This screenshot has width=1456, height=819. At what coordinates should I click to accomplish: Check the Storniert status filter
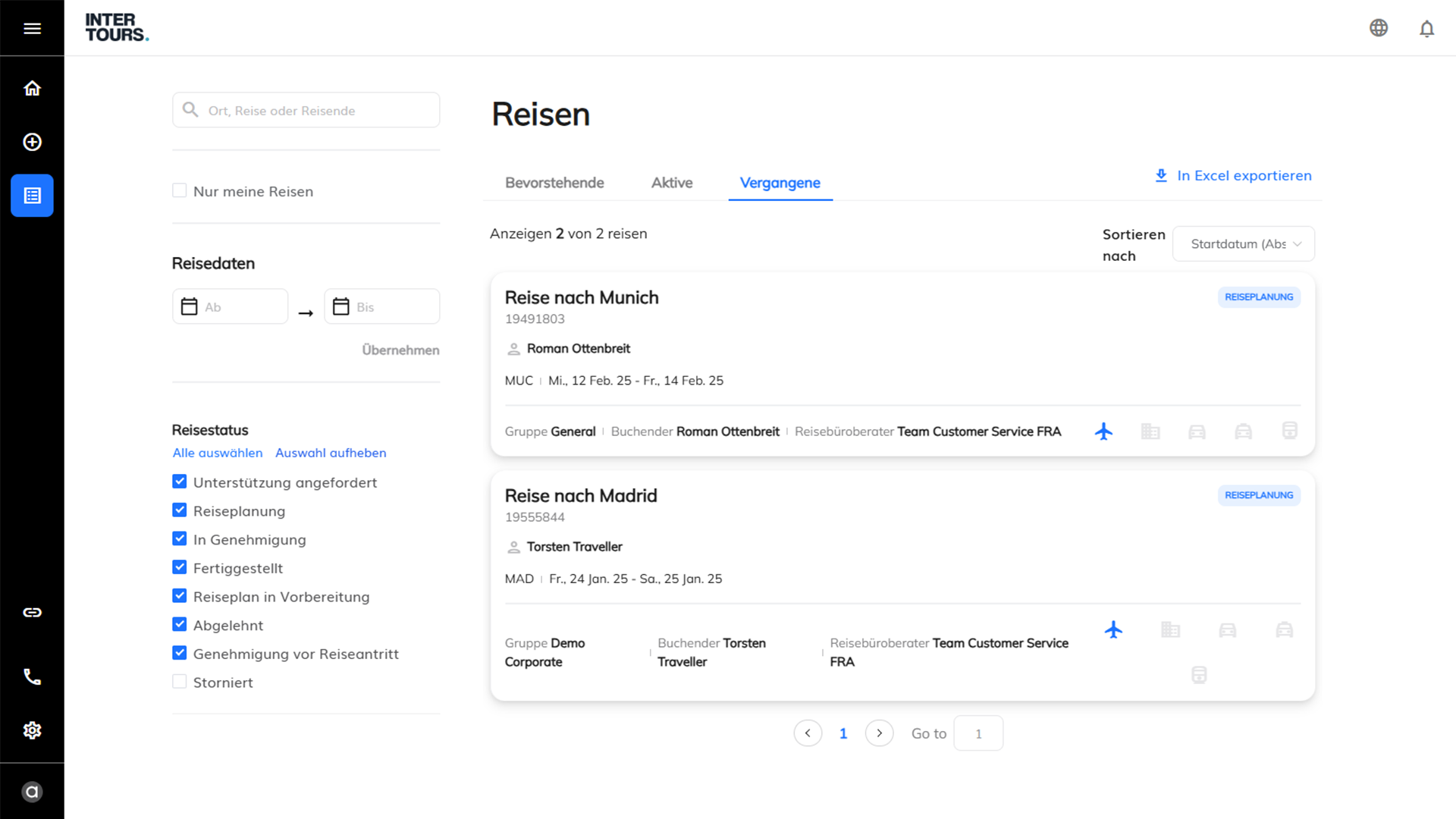pos(180,682)
